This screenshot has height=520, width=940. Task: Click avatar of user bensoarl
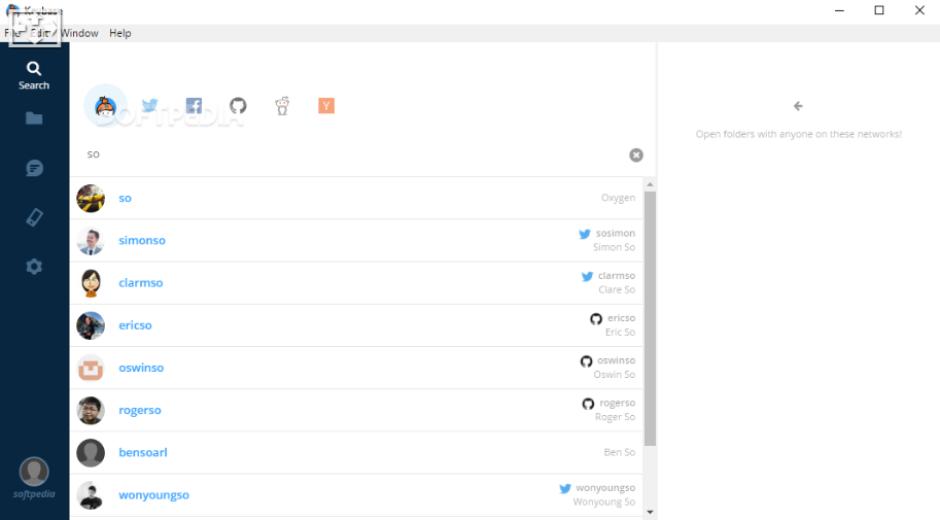[91, 453]
